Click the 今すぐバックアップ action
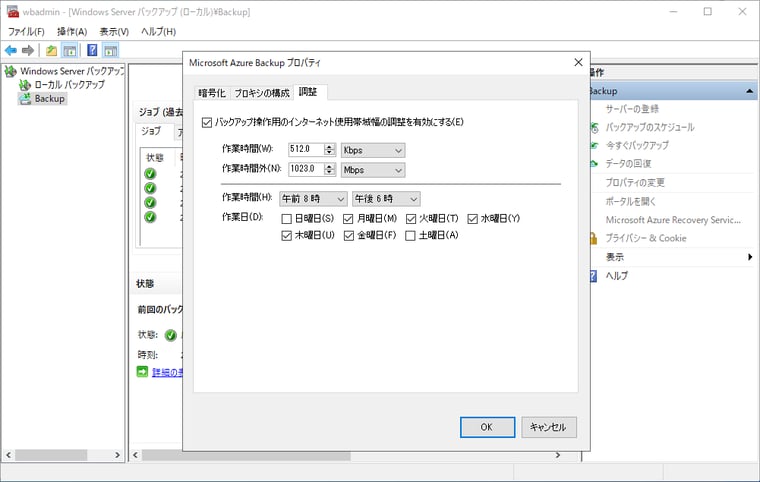The width and height of the screenshot is (760, 482). click(637, 145)
